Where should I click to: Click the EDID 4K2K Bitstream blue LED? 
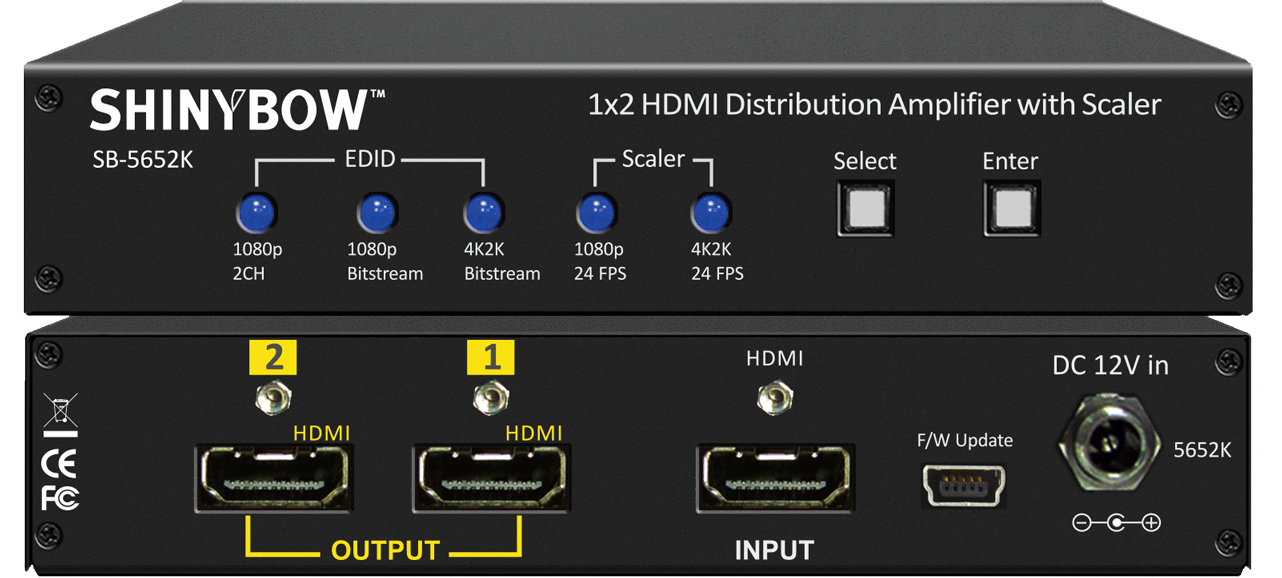[484, 212]
